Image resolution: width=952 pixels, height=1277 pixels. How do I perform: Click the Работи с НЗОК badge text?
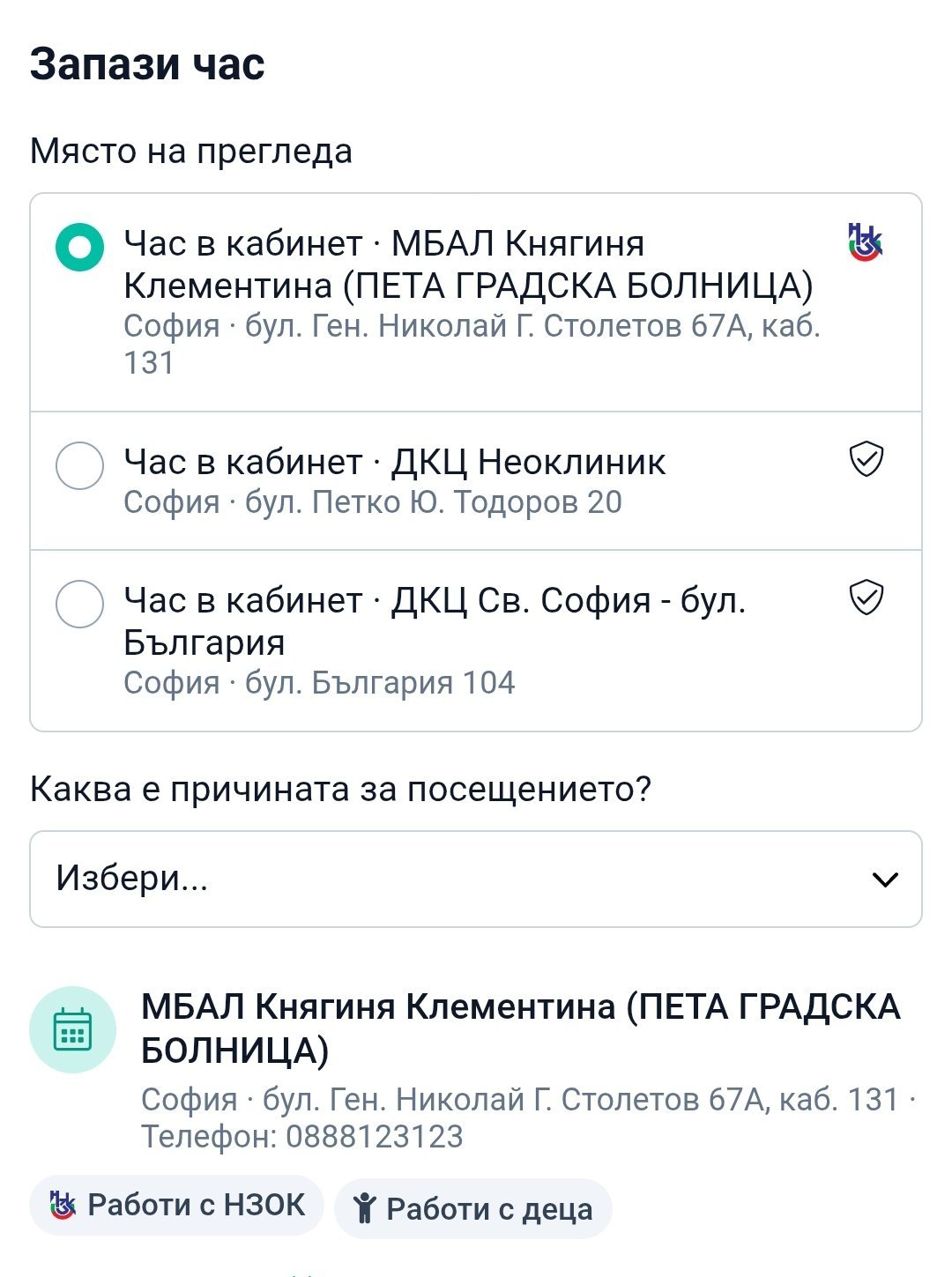[196, 1205]
